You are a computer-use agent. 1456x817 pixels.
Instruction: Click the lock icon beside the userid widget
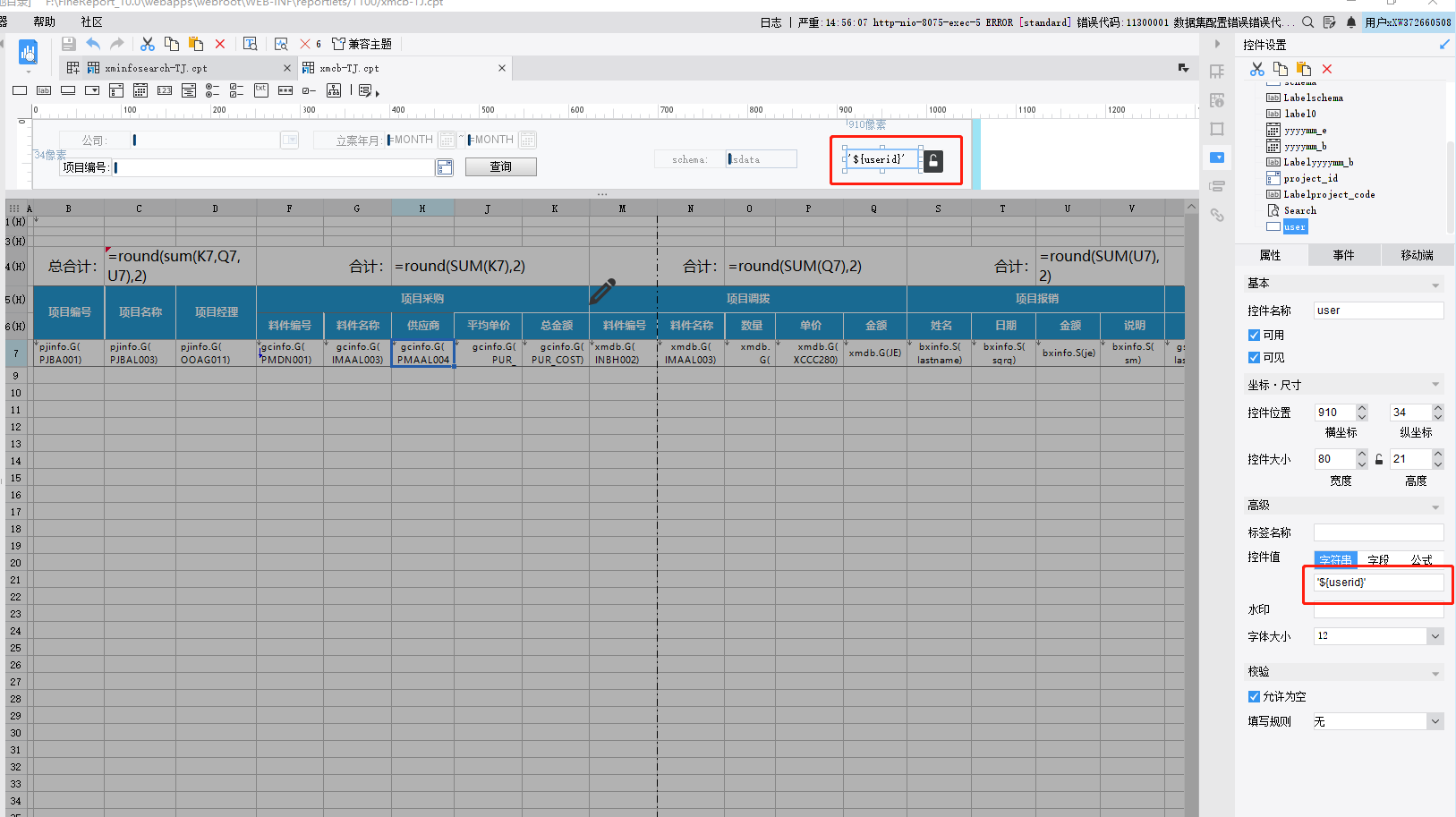coord(933,160)
